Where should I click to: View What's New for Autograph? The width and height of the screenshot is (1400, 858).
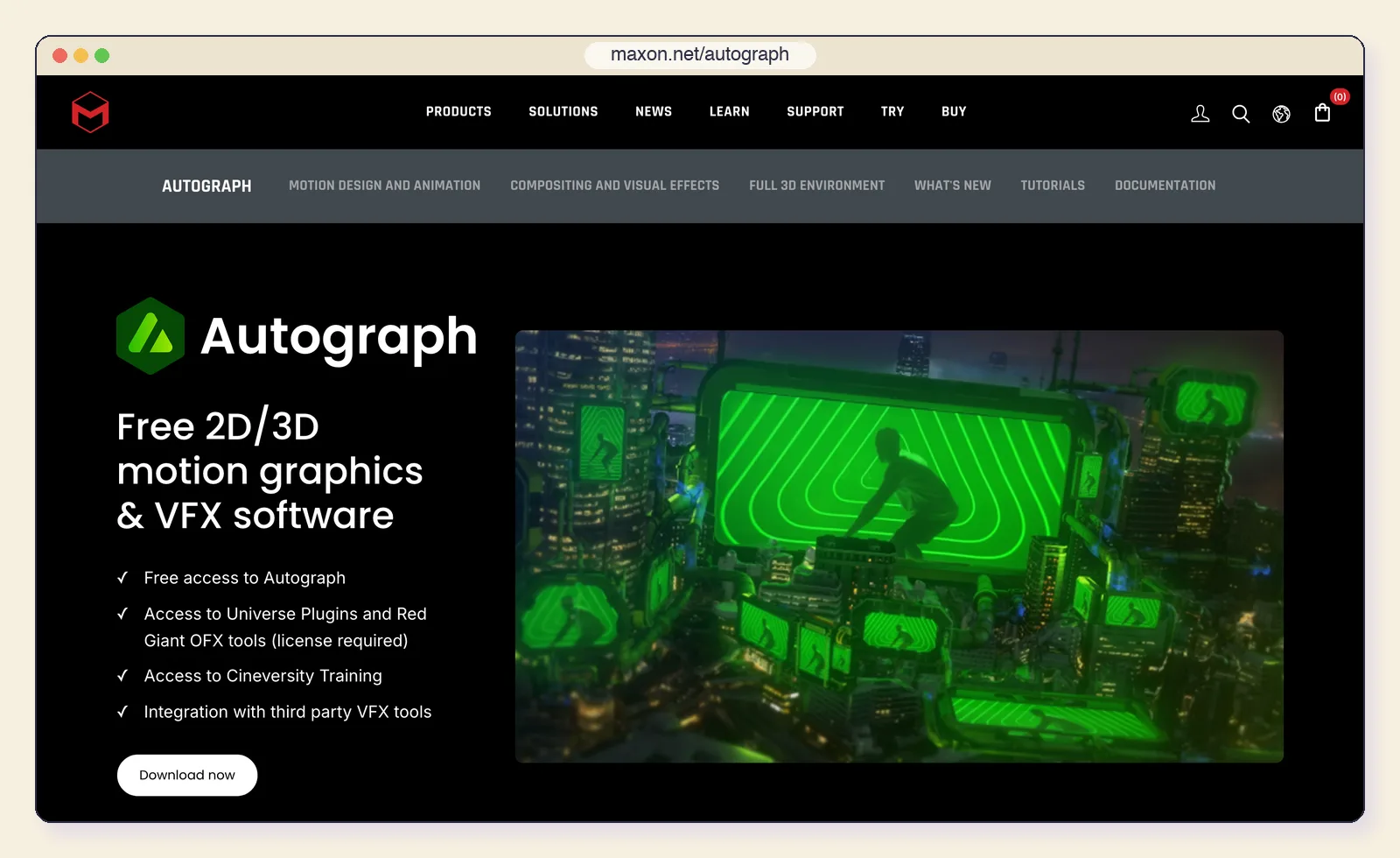point(953,186)
